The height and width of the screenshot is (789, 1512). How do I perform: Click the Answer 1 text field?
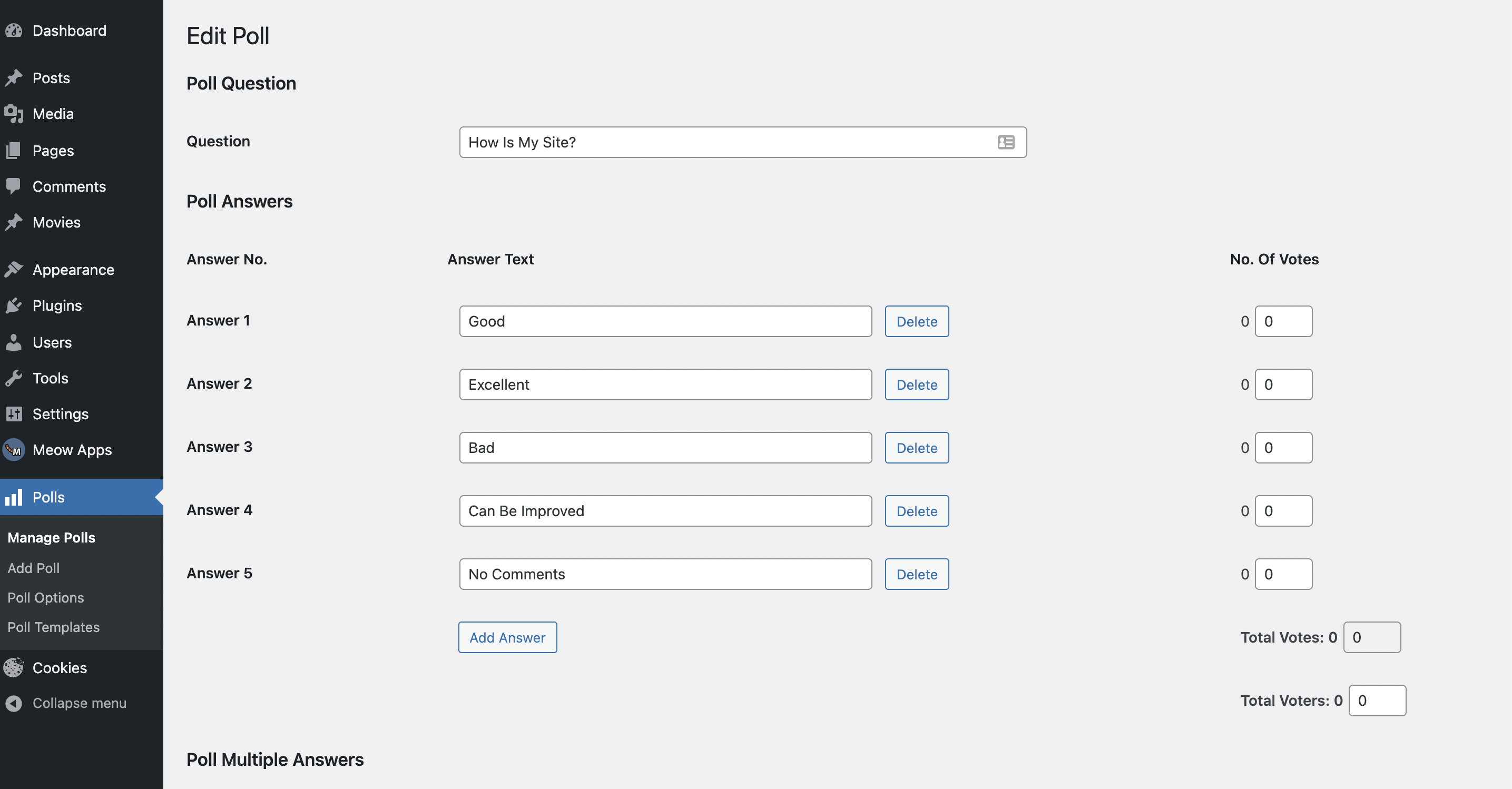tap(665, 321)
